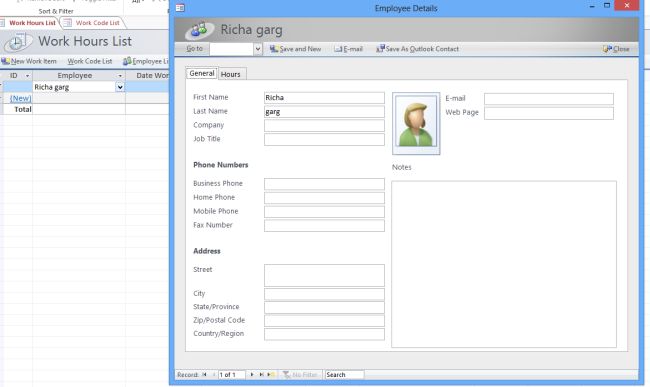Click the Employee Details window form icon
Screen dimensions: 650x387
[180, 8]
